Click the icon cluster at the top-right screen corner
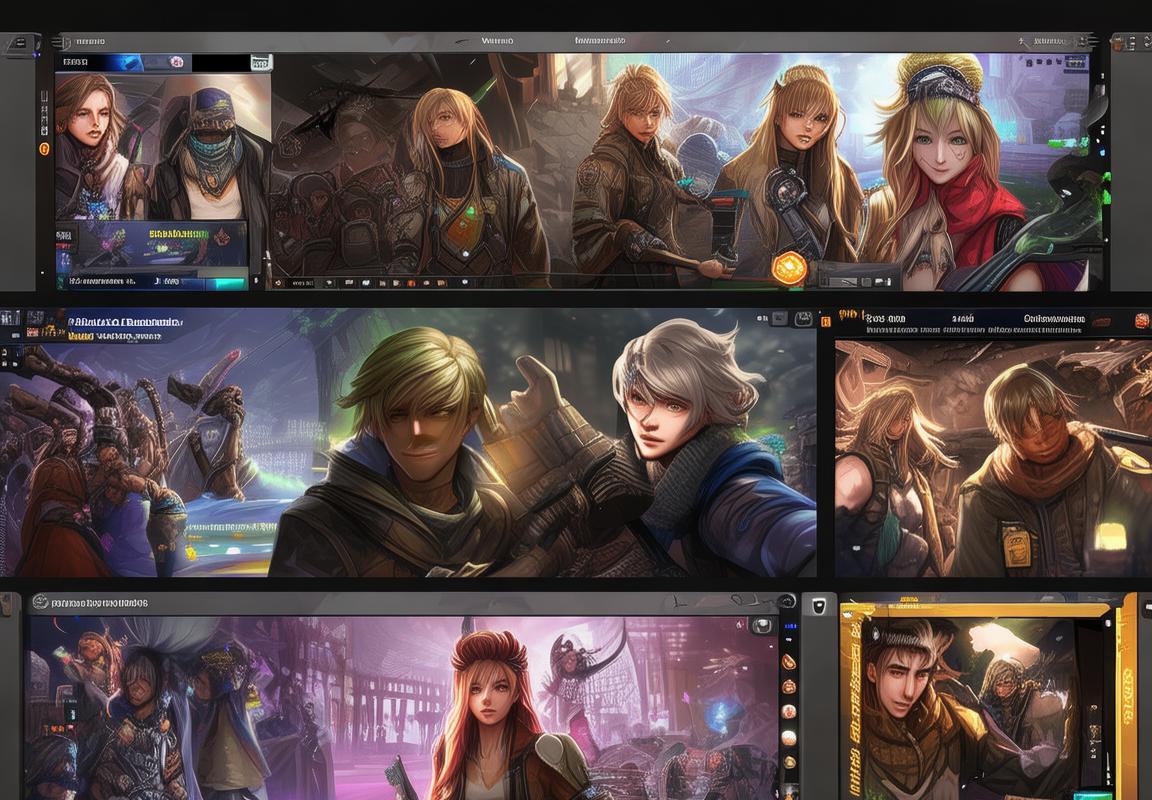 coord(1130,43)
